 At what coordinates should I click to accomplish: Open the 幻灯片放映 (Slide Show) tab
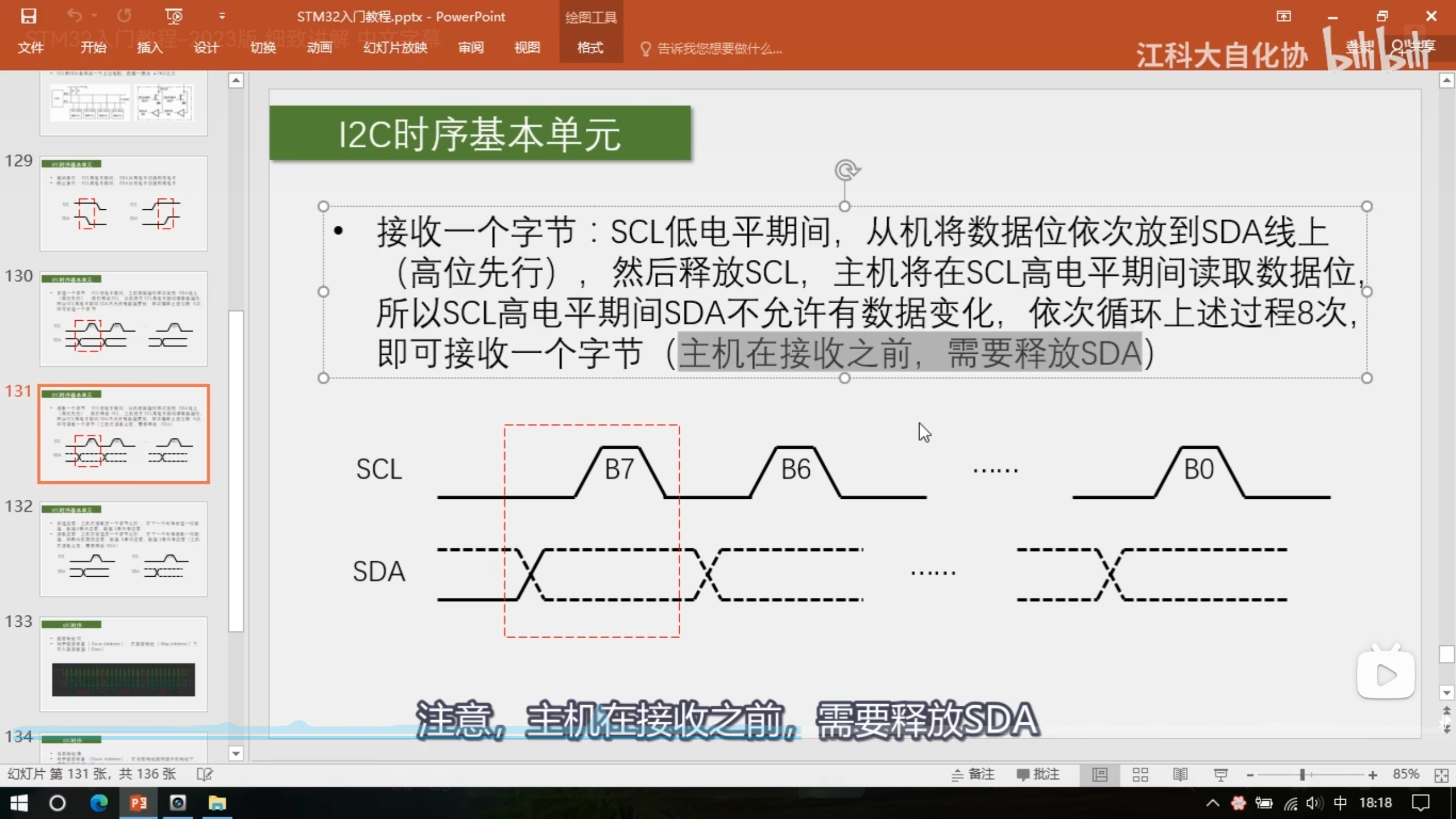395,47
